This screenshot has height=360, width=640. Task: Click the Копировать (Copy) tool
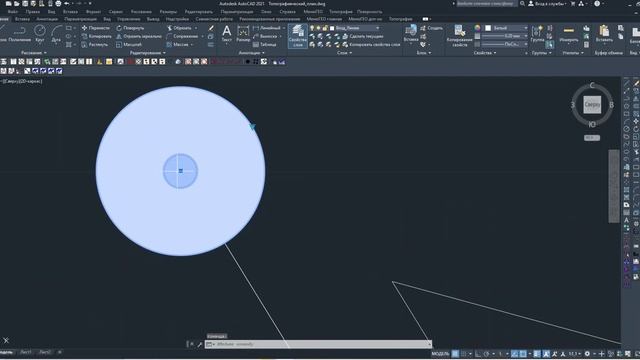[x=96, y=36]
